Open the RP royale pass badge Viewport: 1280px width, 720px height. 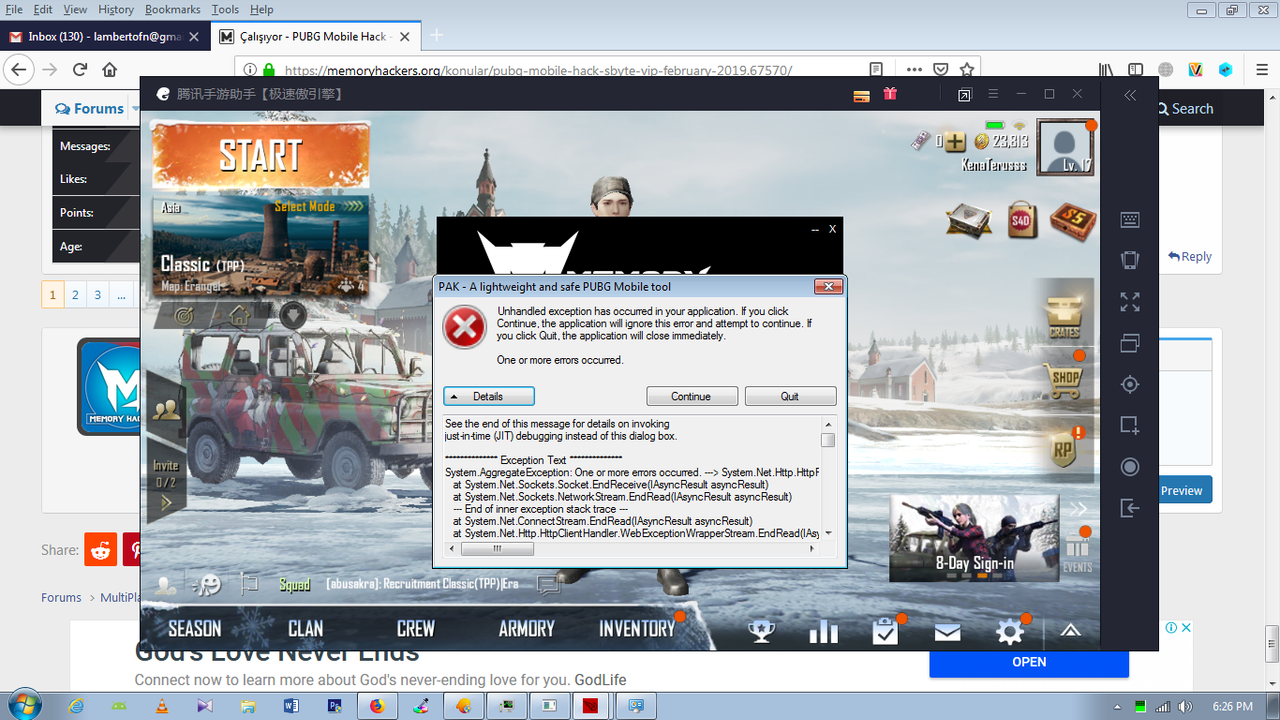click(x=1064, y=448)
